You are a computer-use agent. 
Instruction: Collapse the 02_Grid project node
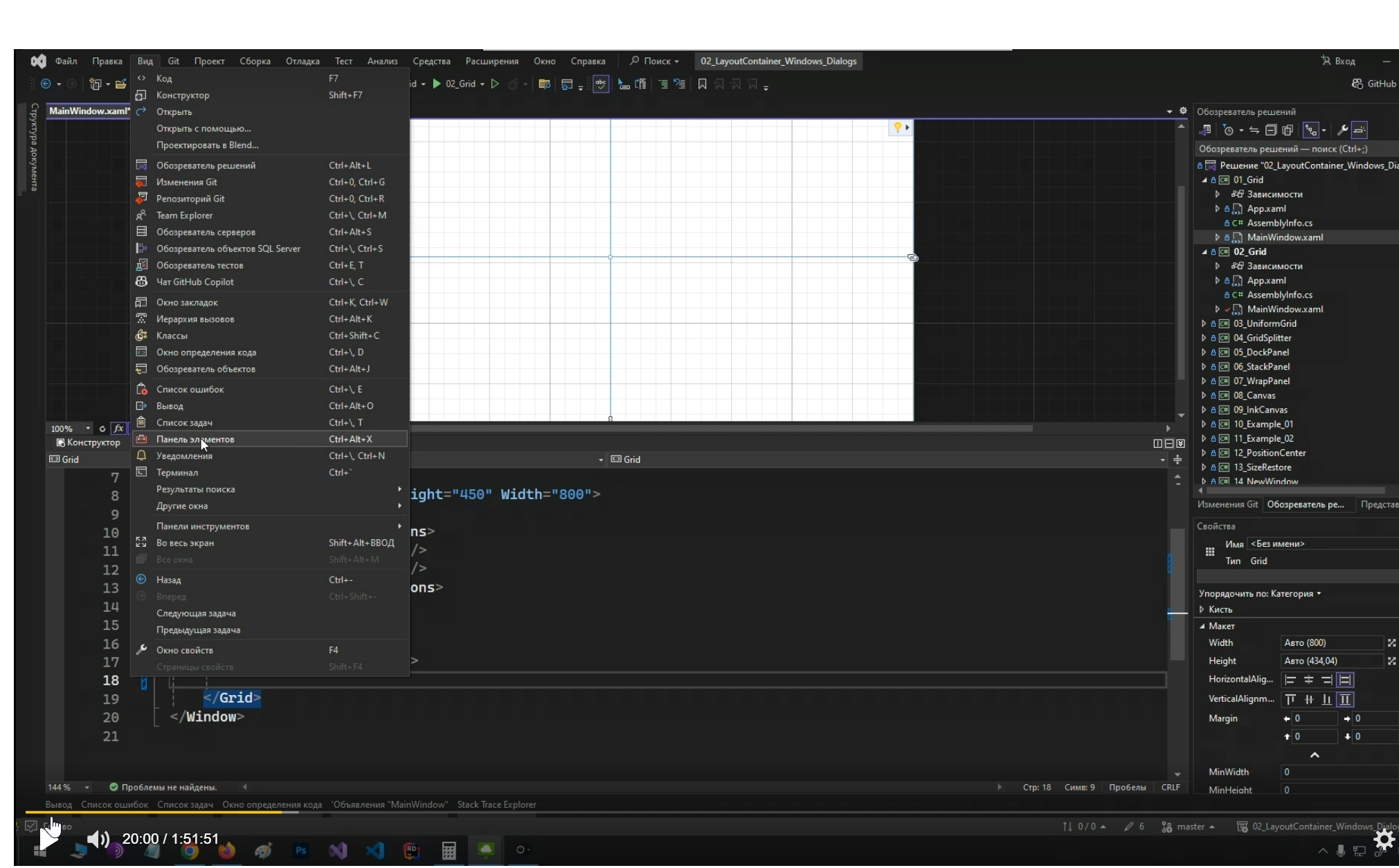pyautogui.click(x=1204, y=252)
